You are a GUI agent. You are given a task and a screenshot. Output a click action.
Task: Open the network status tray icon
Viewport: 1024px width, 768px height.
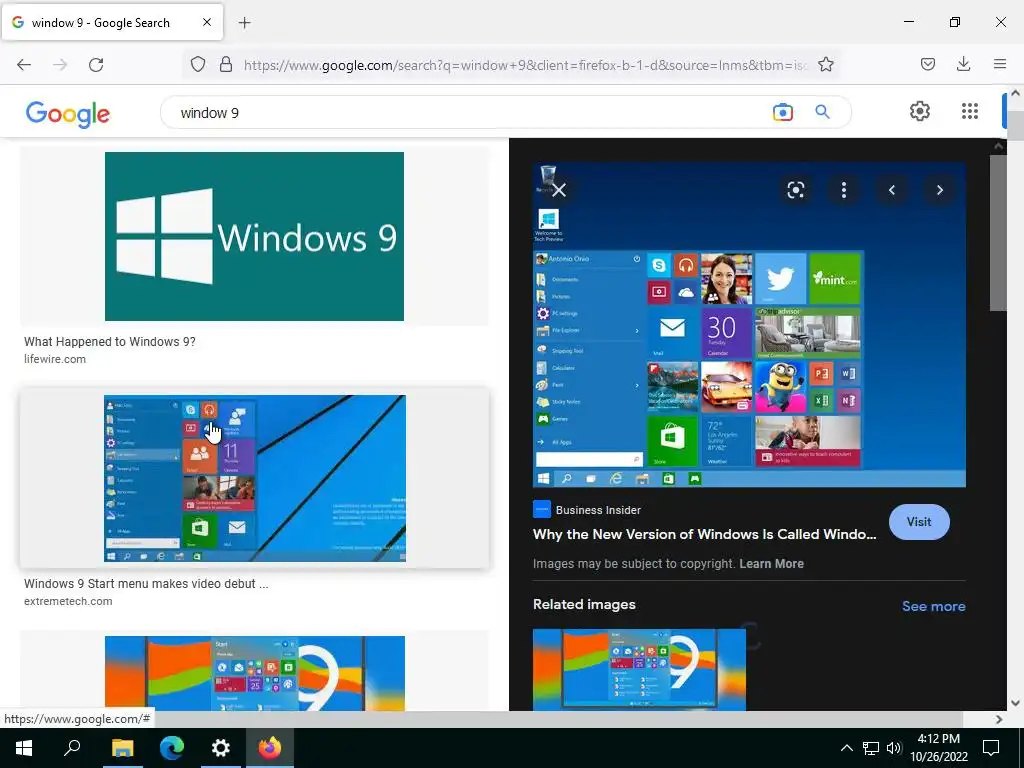click(871, 748)
